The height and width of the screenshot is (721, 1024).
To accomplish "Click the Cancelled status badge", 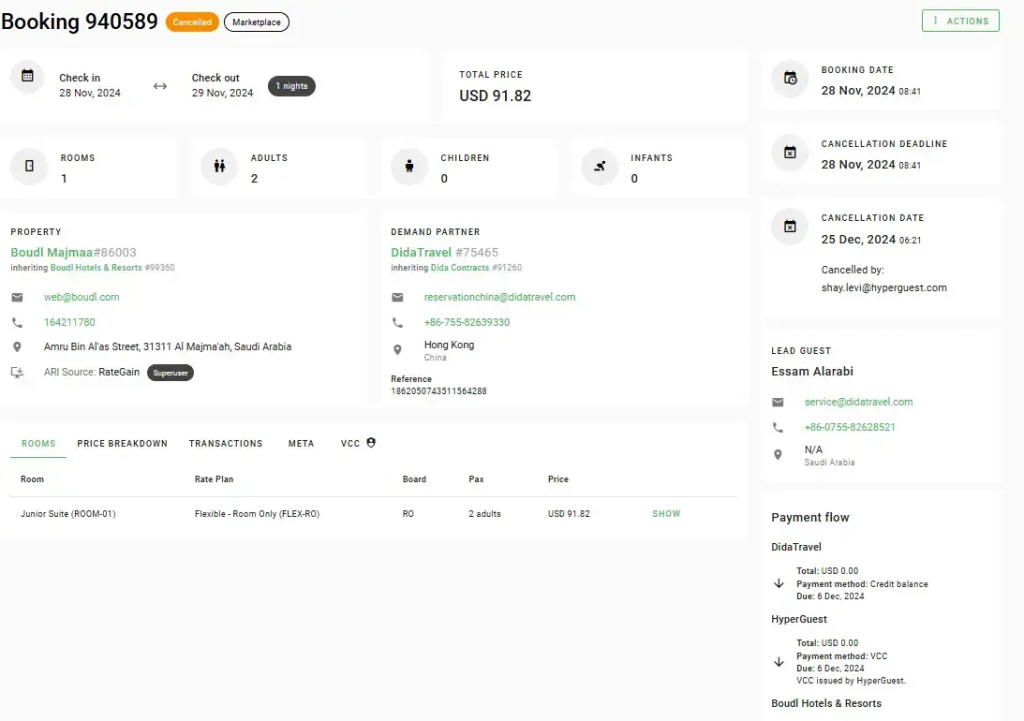I will [x=192, y=22].
